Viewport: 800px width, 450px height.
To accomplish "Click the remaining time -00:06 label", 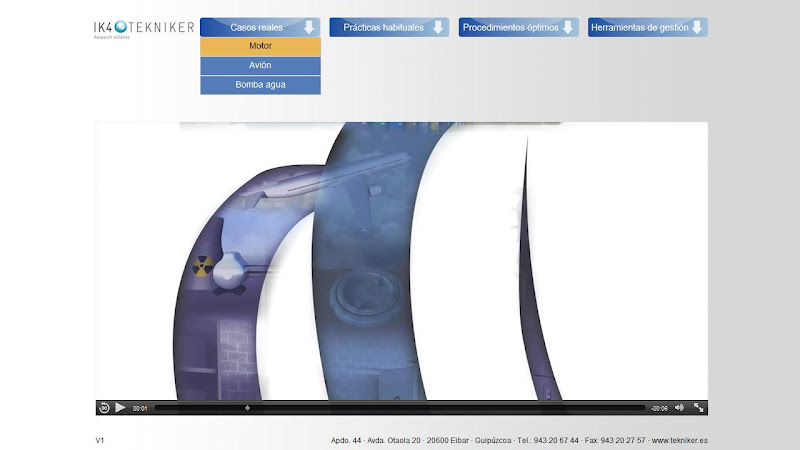I will tap(659, 408).
